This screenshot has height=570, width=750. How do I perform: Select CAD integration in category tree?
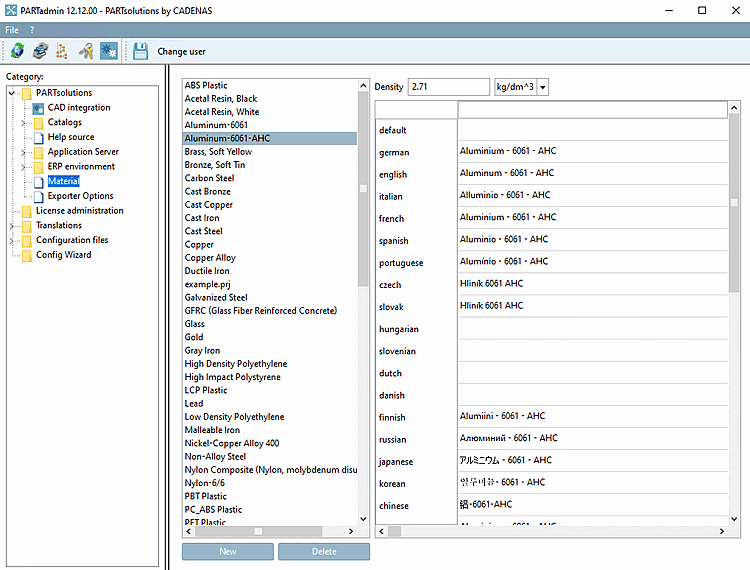click(79, 108)
